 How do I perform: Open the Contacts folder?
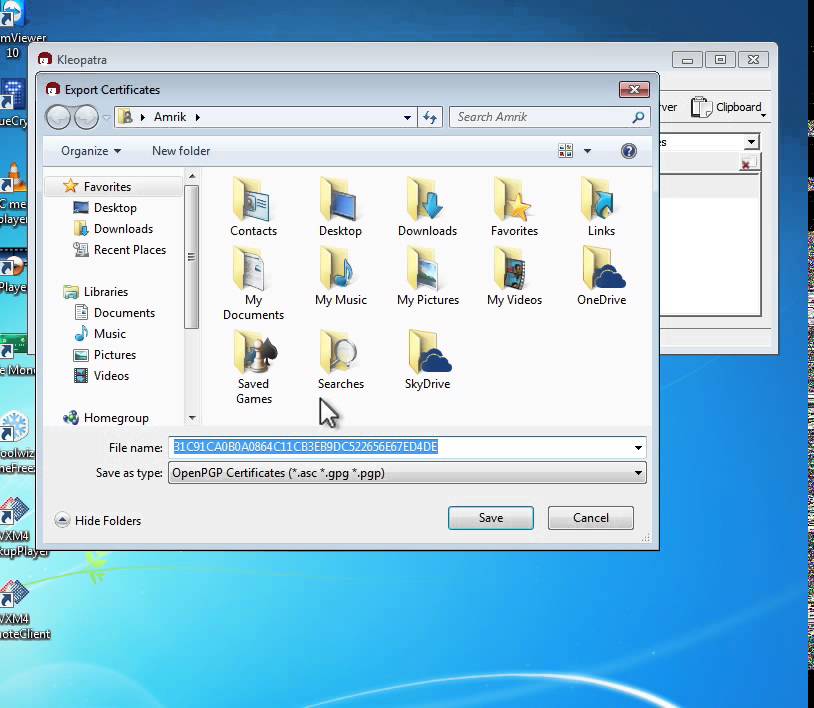[x=253, y=207]
